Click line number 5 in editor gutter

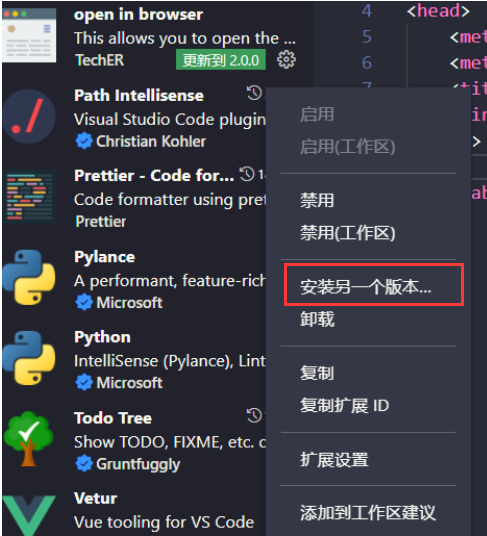point(367,37)
